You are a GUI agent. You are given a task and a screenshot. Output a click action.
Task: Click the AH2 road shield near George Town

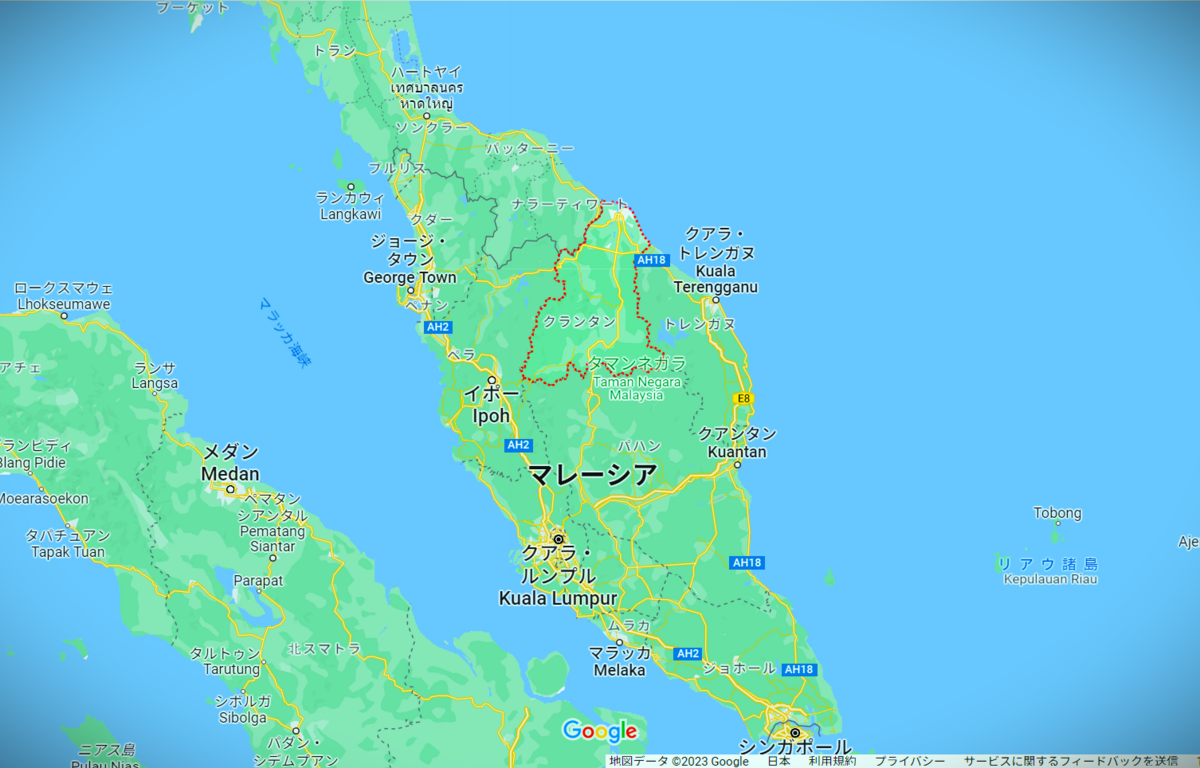click(x=438, y=327)
